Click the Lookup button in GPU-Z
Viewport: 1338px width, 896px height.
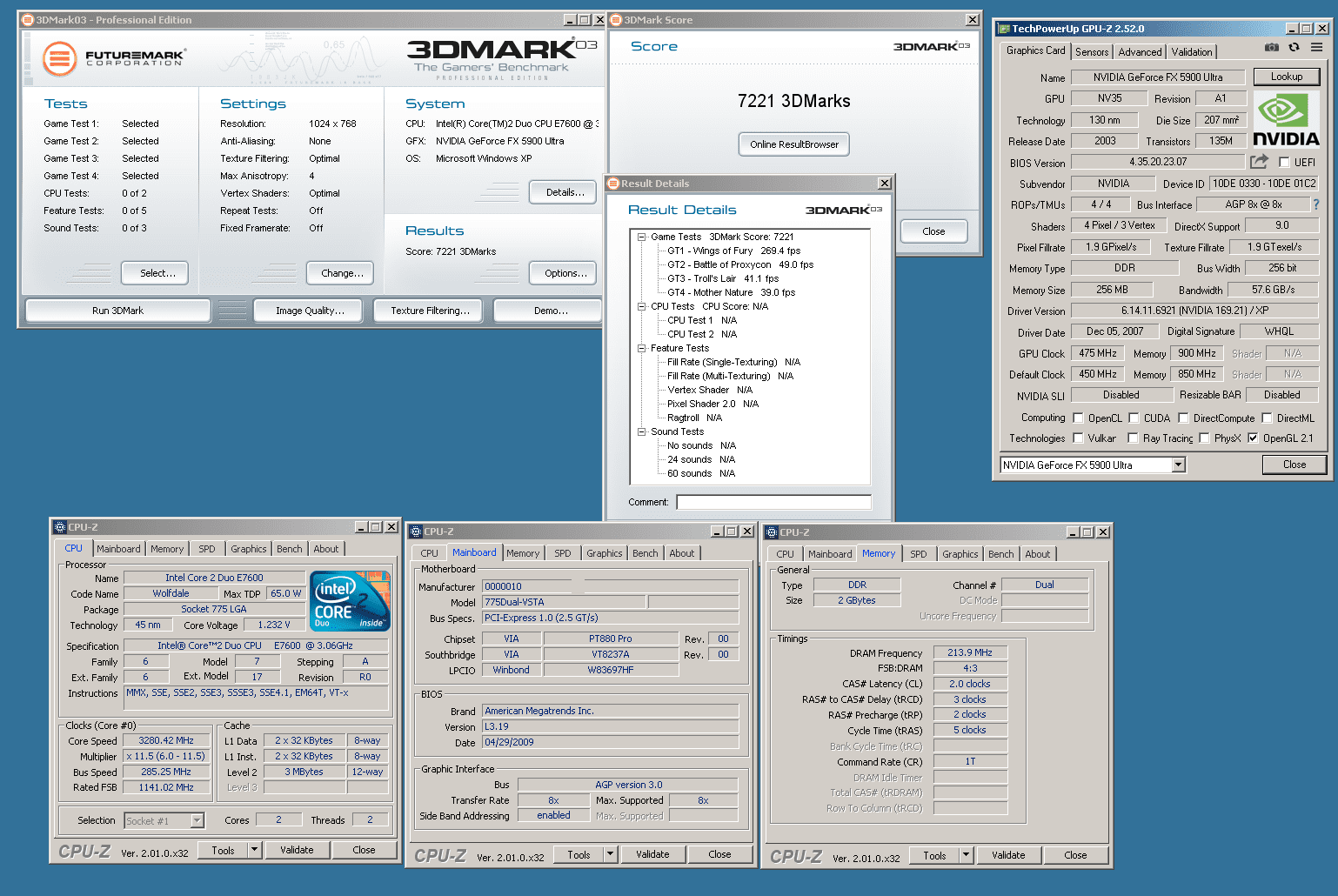point(1287,77)
